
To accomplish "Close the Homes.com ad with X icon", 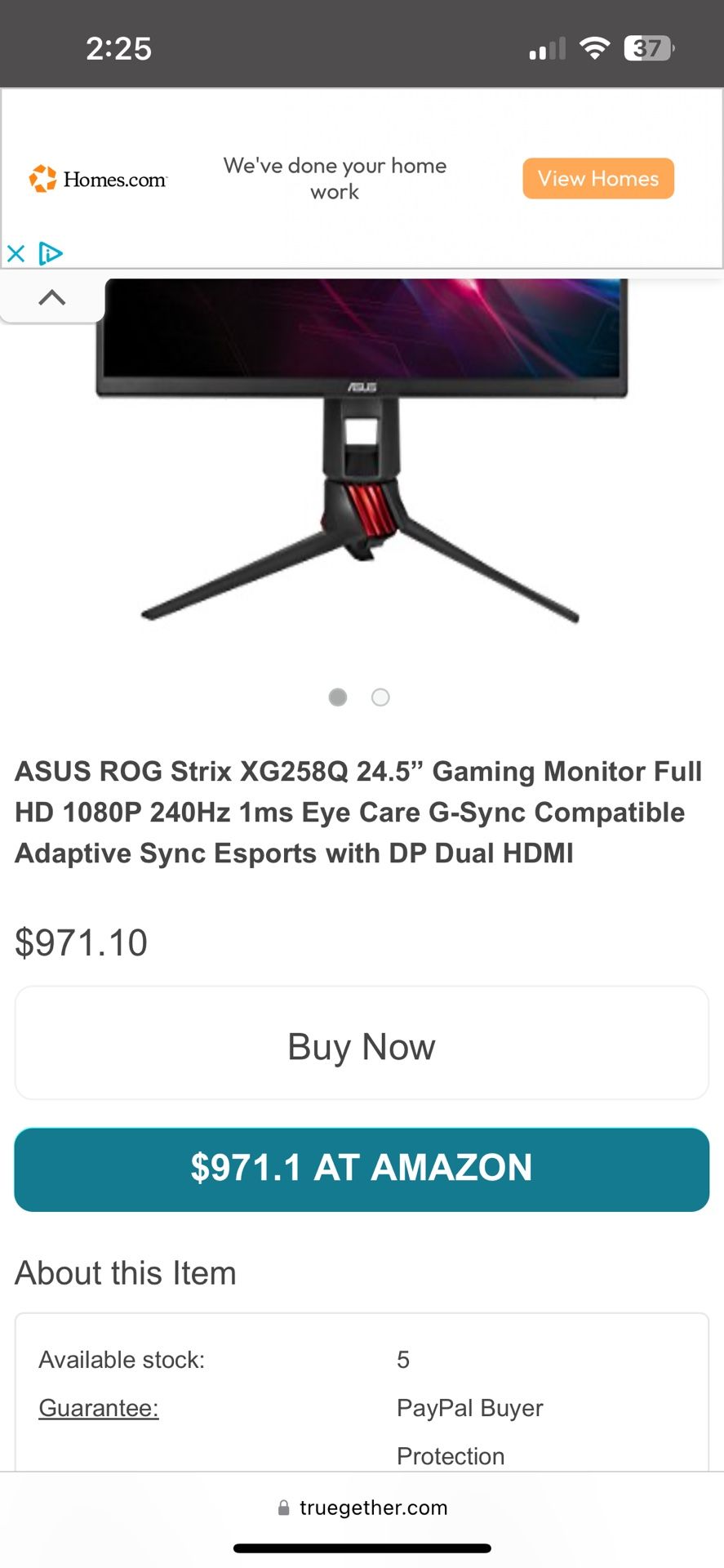I will 16,253.
